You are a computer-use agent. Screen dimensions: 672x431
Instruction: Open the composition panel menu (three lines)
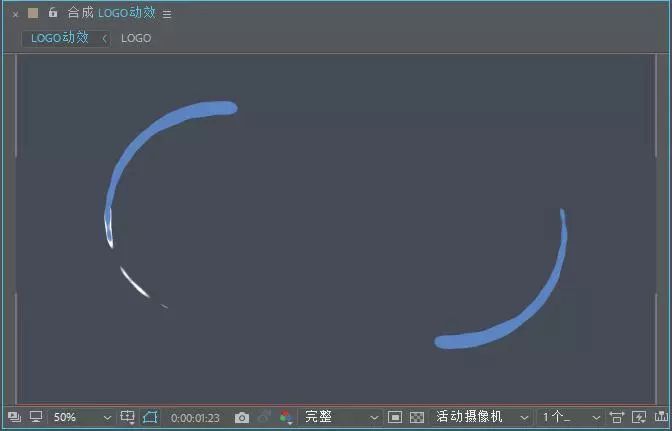click(167, 15)
